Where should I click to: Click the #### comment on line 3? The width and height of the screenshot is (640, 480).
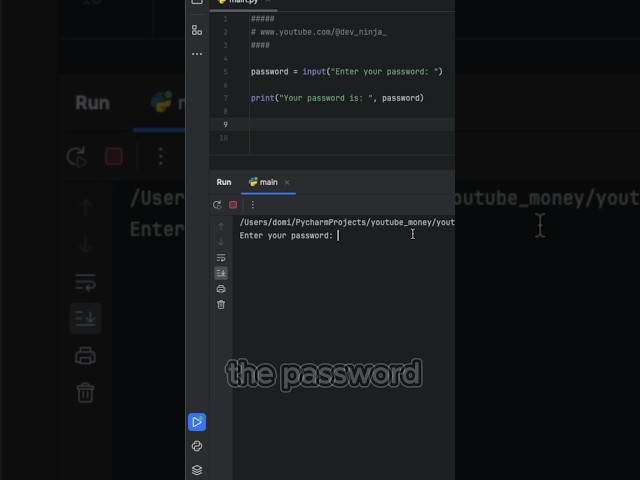tap(260, 45)
